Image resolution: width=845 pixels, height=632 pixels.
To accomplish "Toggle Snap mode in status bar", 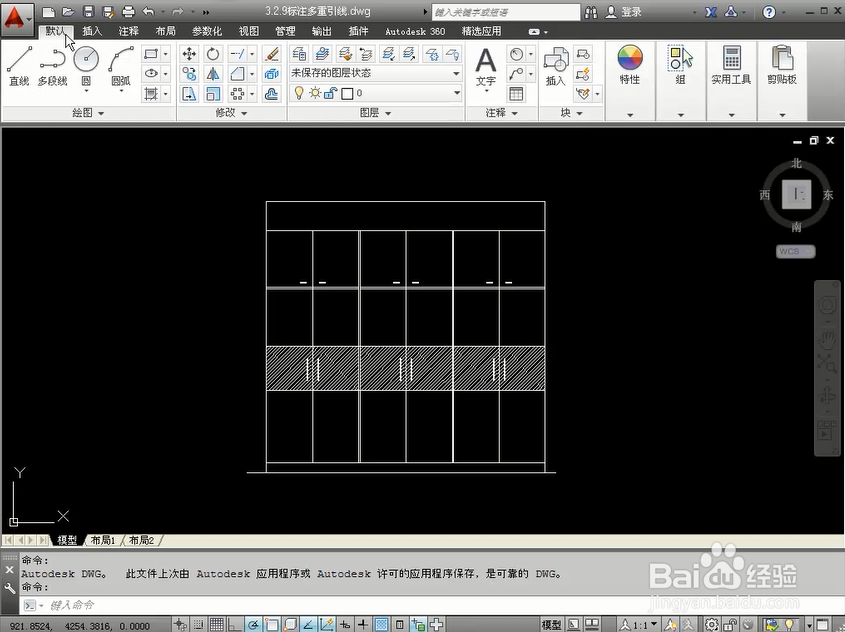I will [x=198, y=624].
